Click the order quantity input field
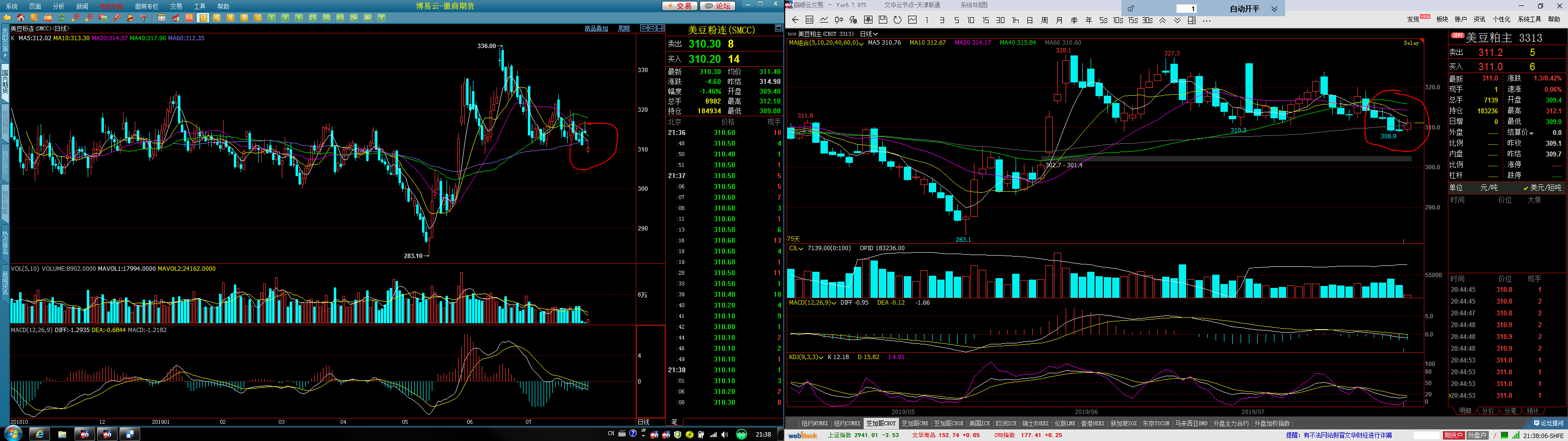Screen dimensions: 1568x441 tap(1185, 8)
